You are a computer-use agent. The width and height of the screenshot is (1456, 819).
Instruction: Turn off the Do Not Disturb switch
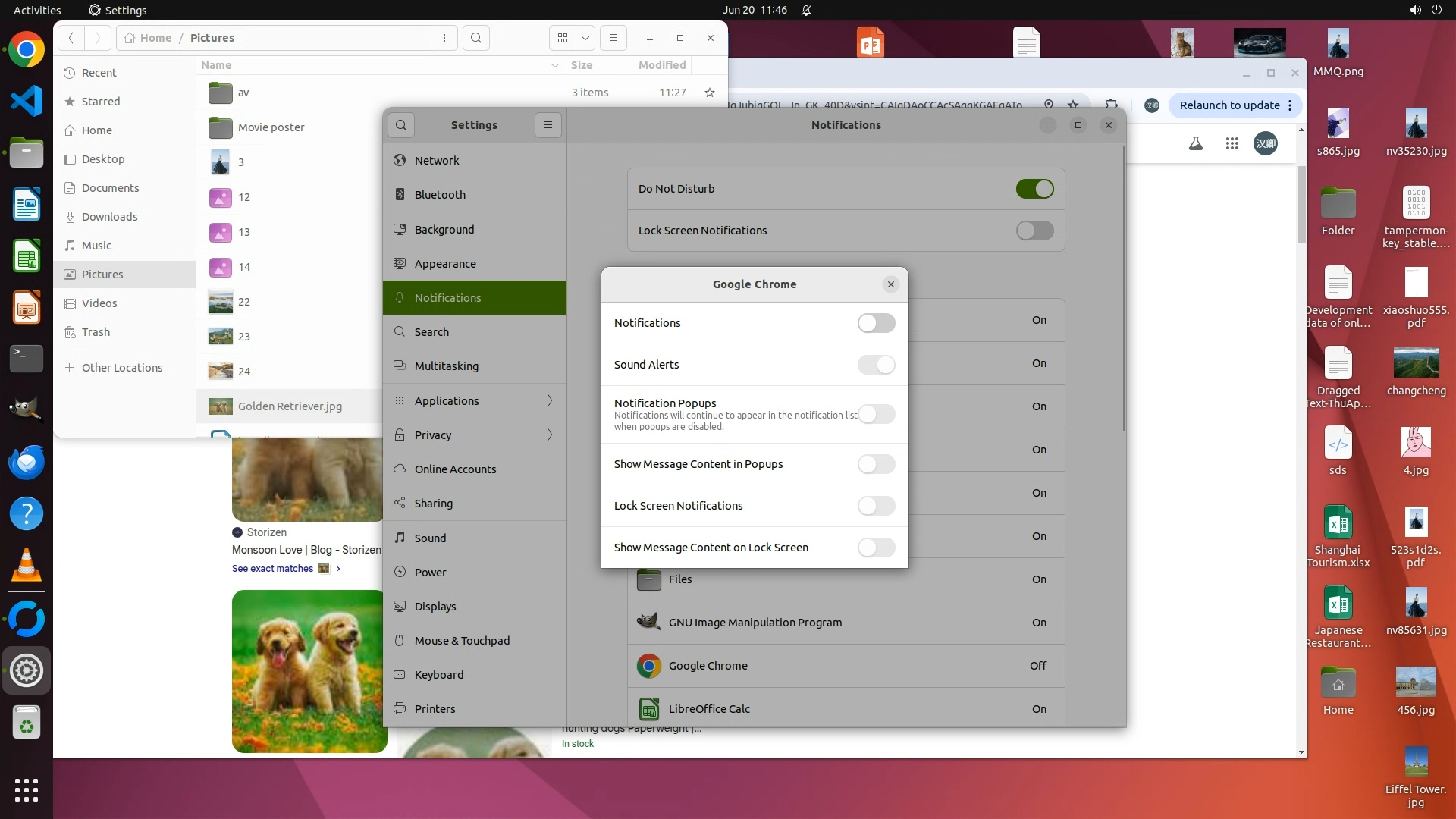[1034, 189]
